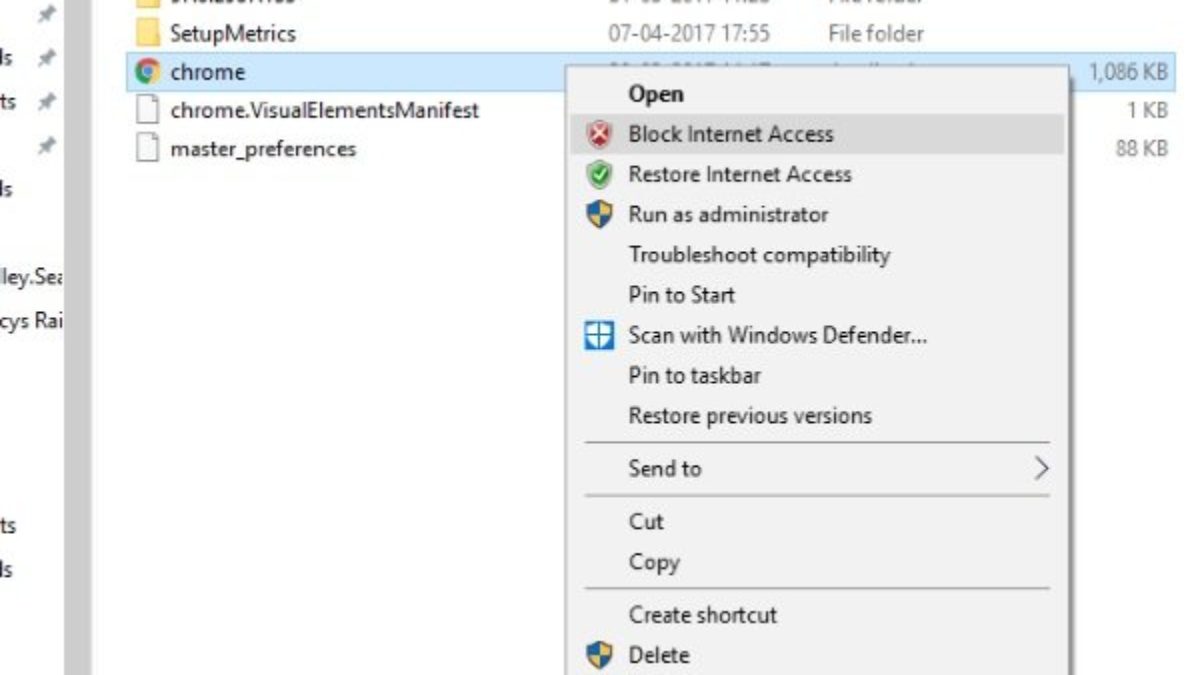Click the red Block Internet Access shield icon
1200x675 pixels.
pos(599,135)
